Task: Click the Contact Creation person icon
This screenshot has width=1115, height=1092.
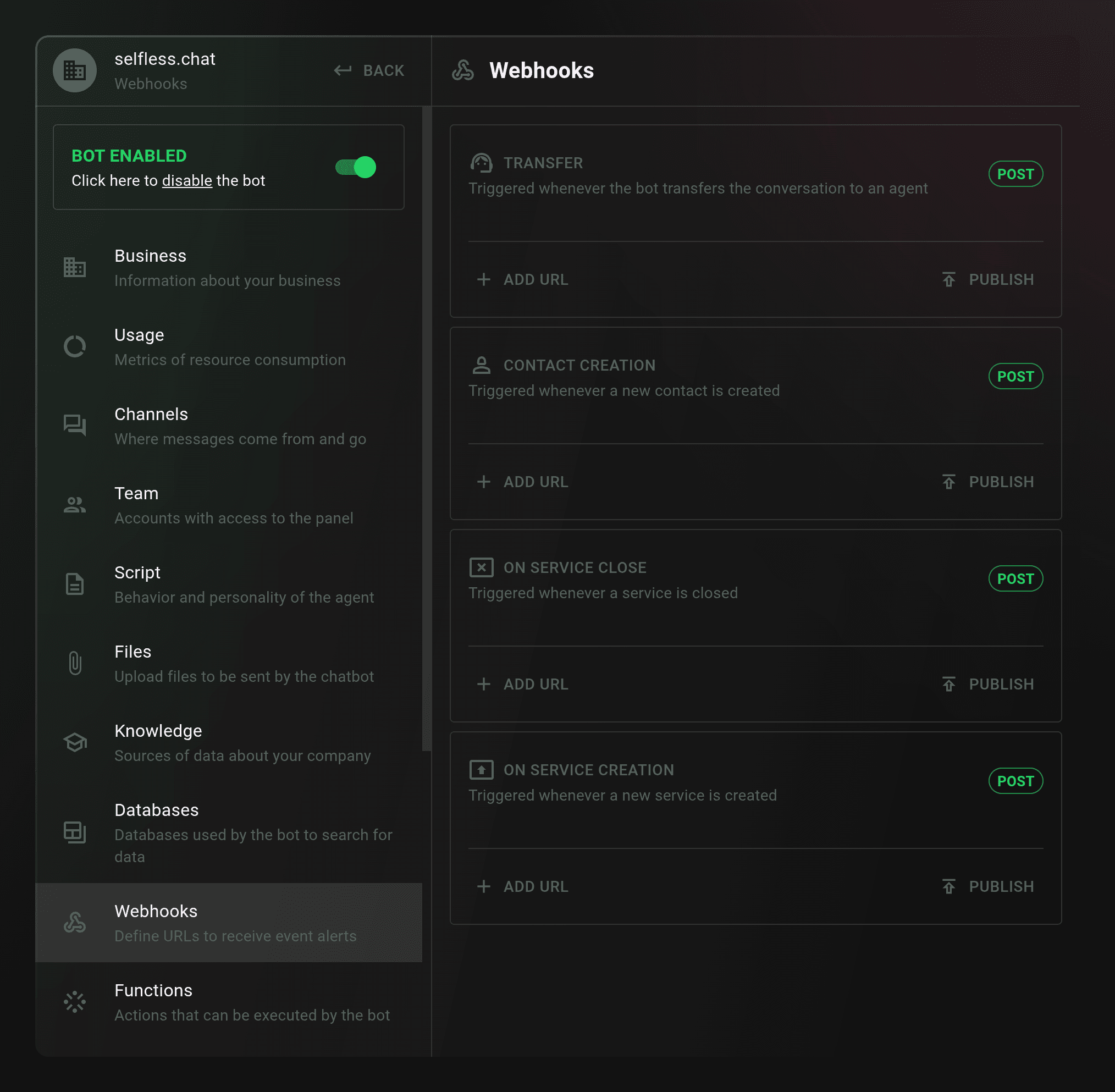Action: coord(481,365)
